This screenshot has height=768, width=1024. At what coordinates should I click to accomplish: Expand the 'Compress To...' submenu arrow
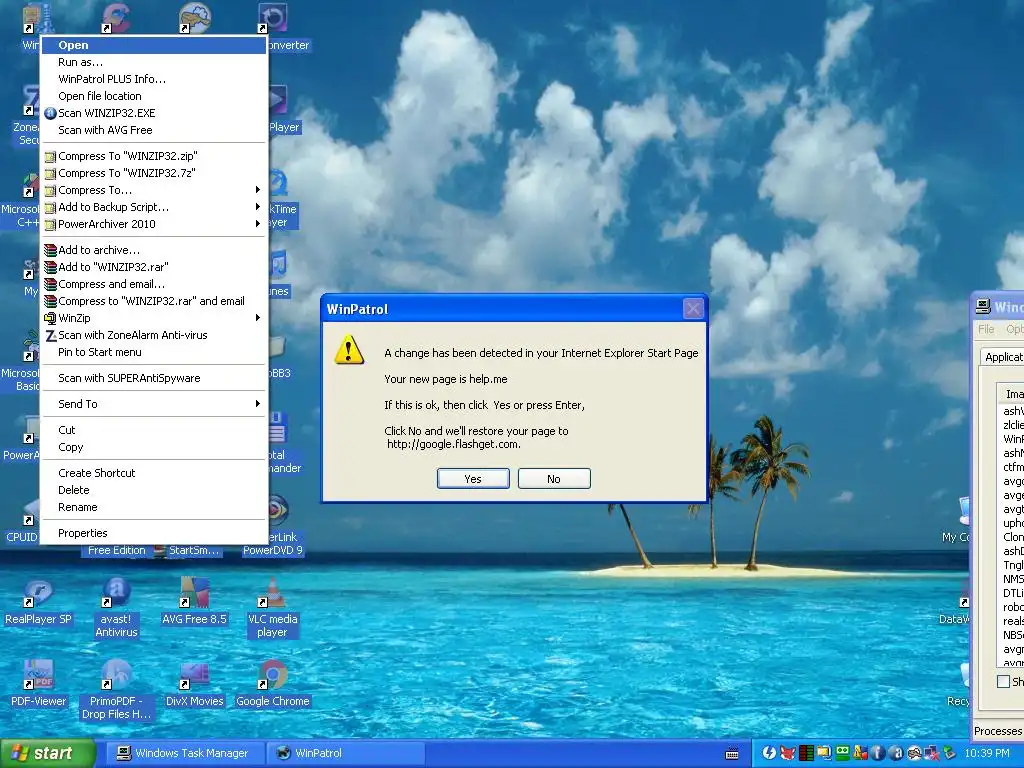pos(258,190)
